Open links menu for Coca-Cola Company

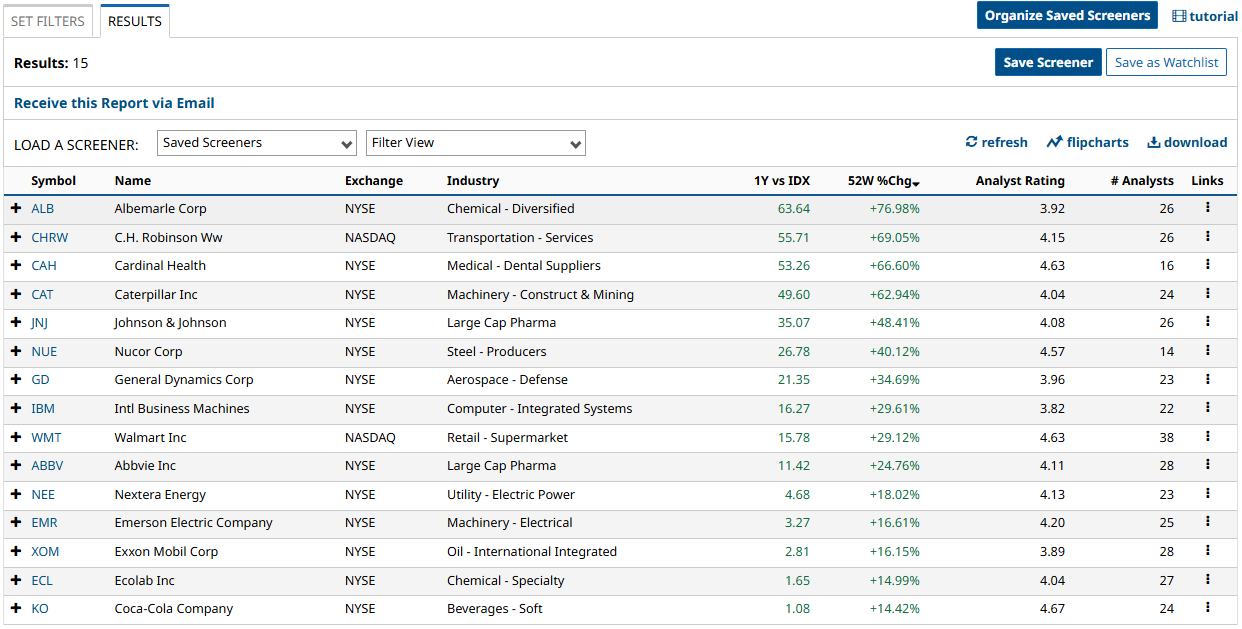tap(1207, 608)
